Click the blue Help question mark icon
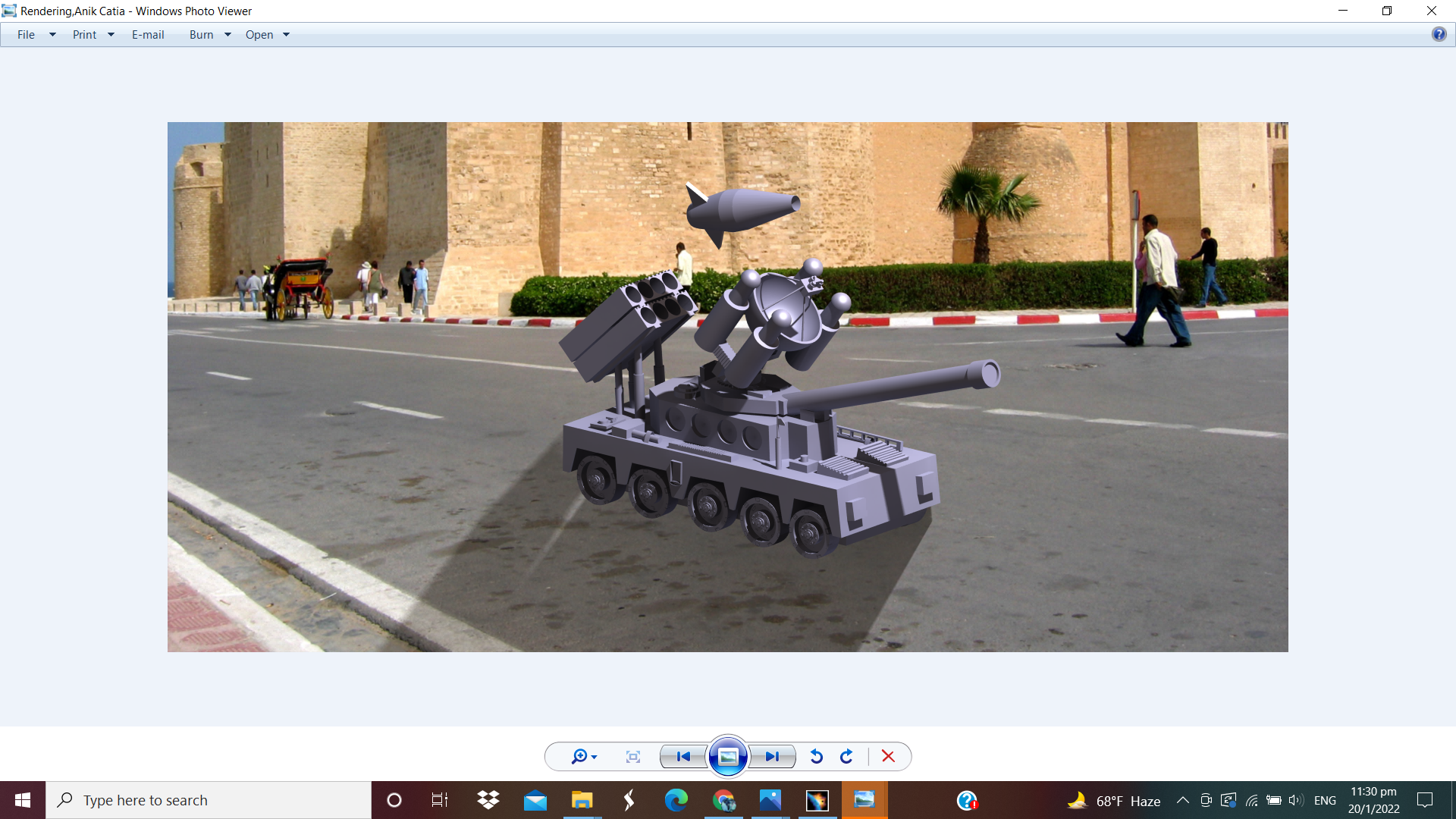Viewport: 1456px width, 819px height. coord(1439,34)
